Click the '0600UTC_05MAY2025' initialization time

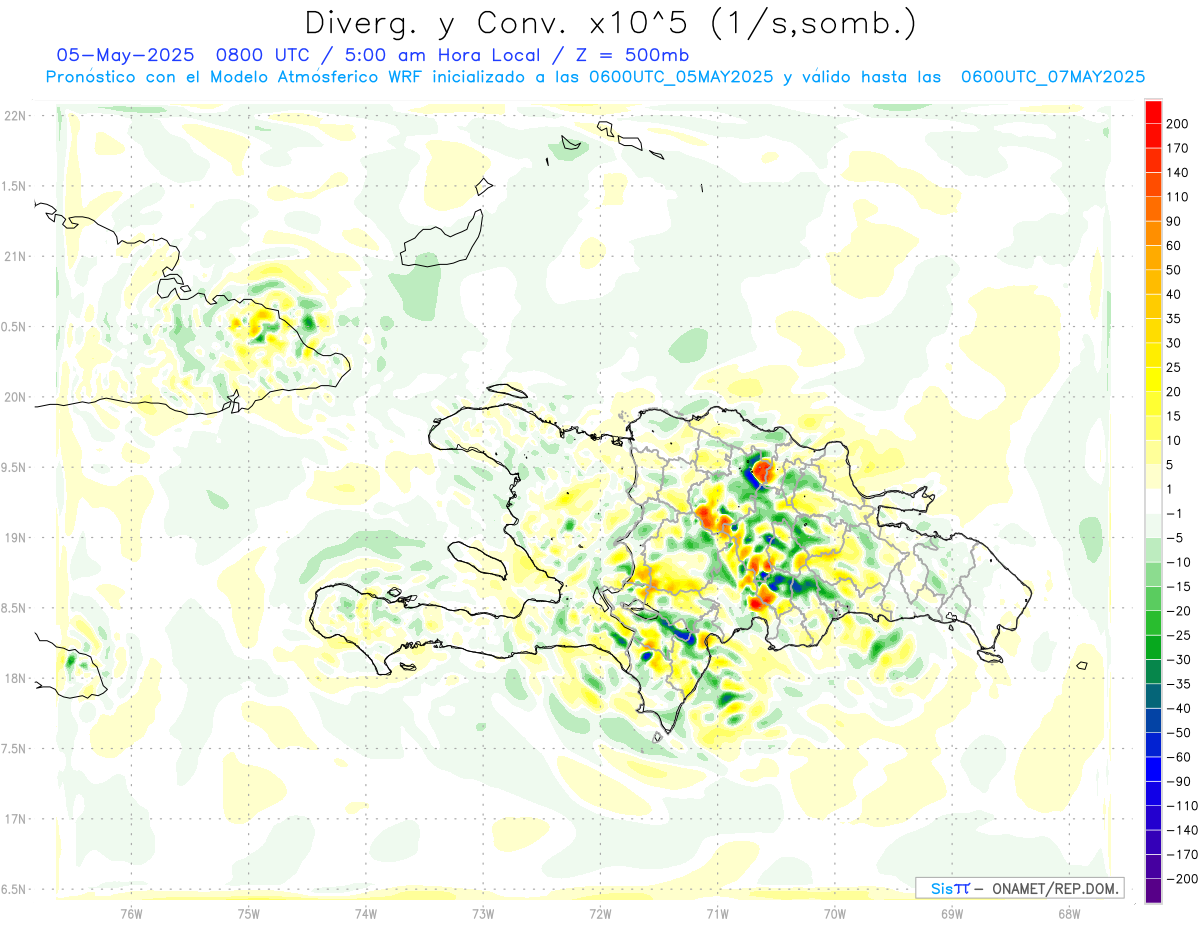[682, 76]
